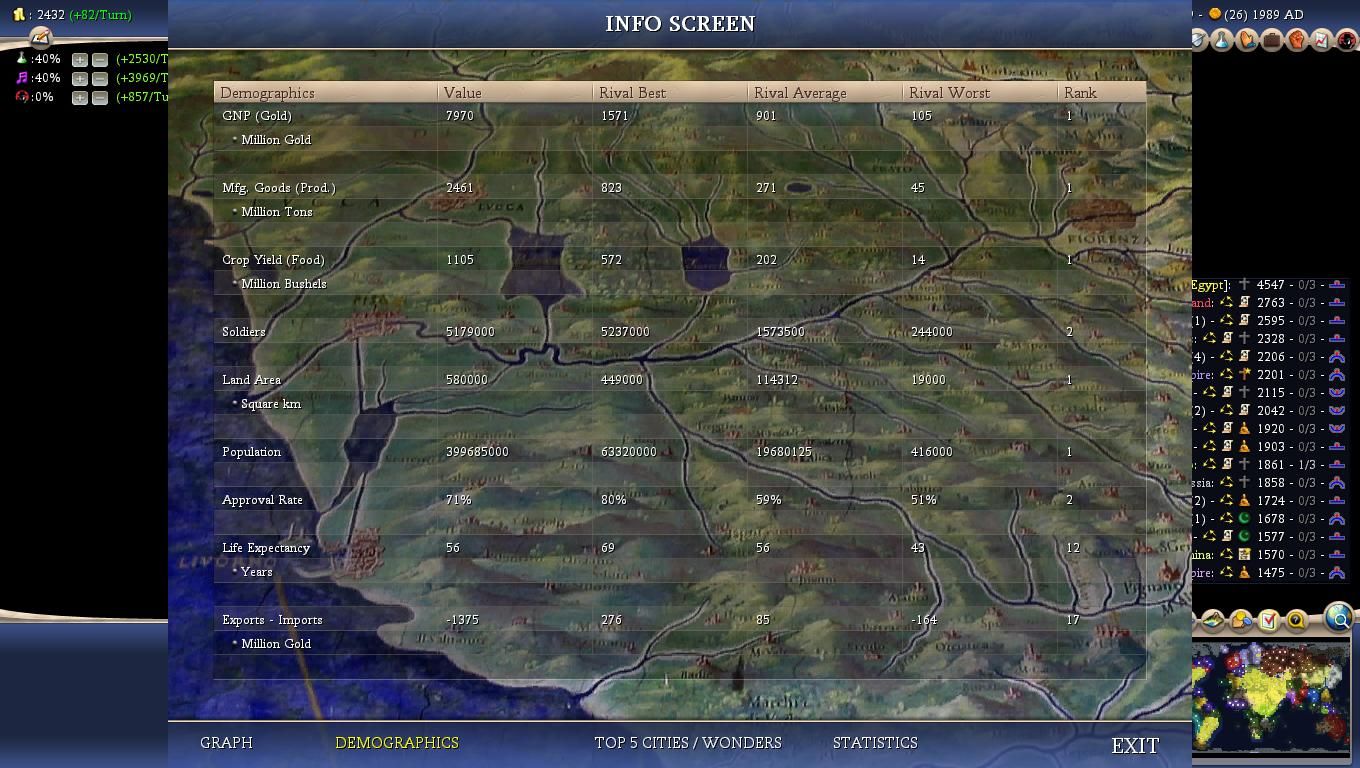Select the Demographics tab
1360x768 pixels.
tap(397, 743)
